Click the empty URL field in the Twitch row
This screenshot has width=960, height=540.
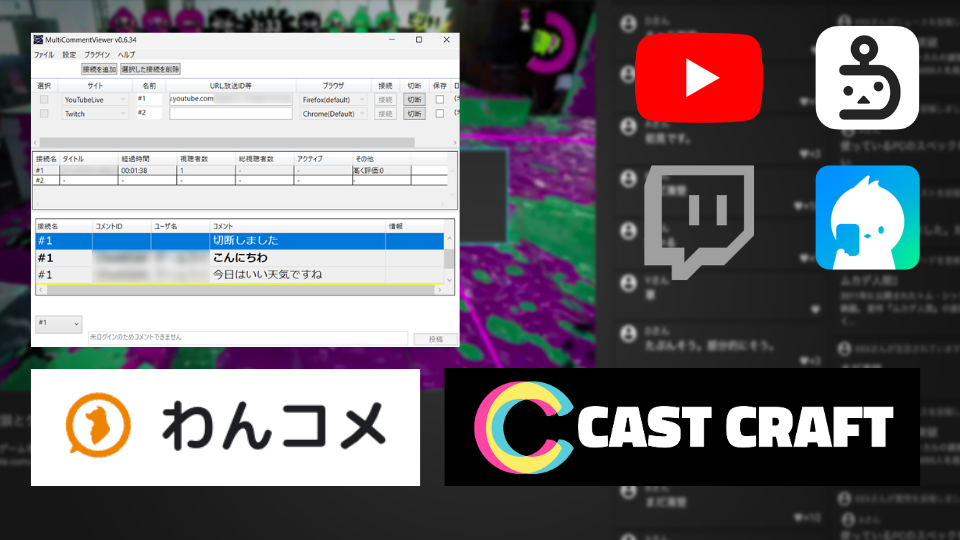pyautogui.click(x=231, y=113)
